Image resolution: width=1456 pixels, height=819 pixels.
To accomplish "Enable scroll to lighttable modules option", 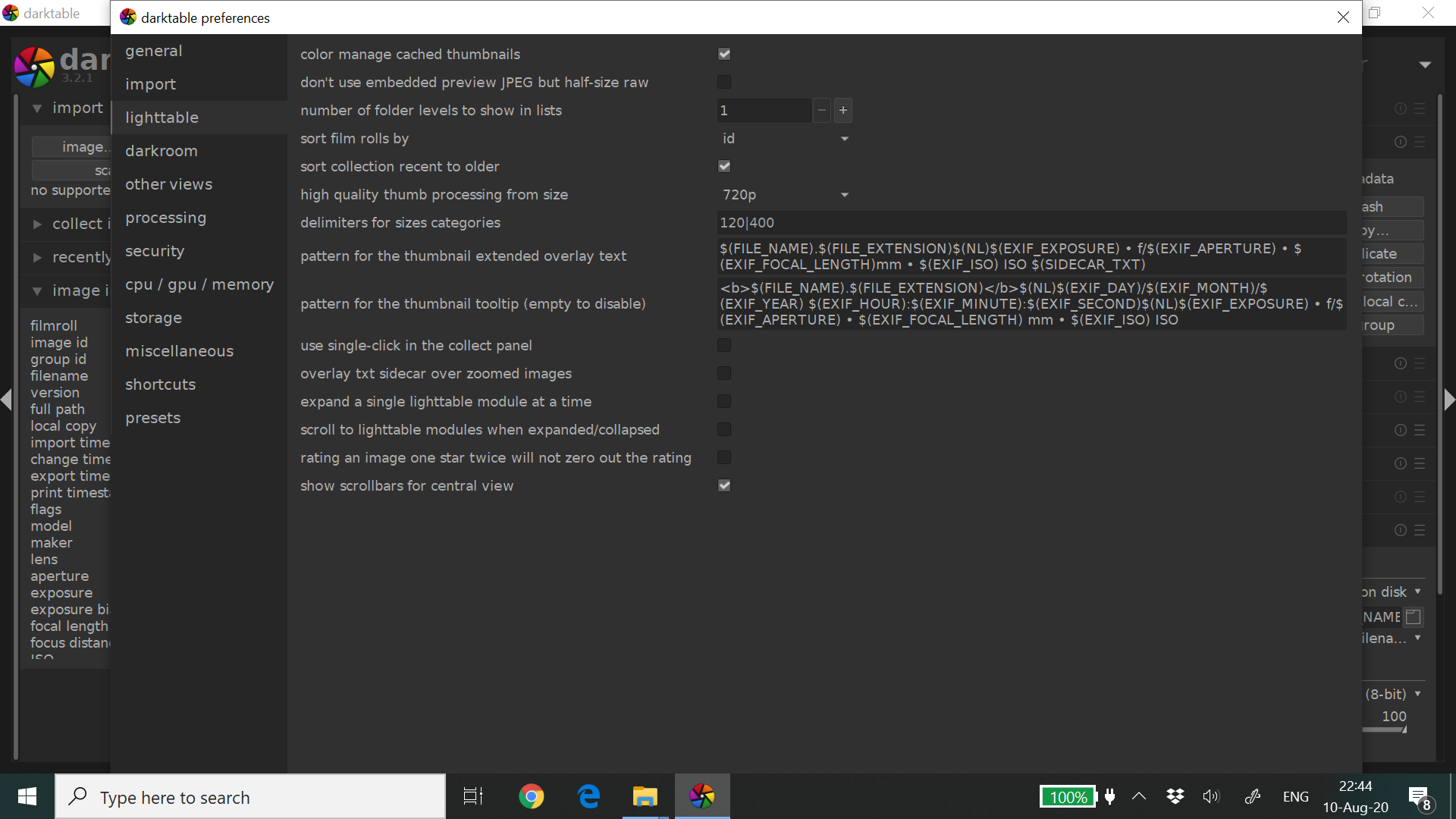I will 724,429.
